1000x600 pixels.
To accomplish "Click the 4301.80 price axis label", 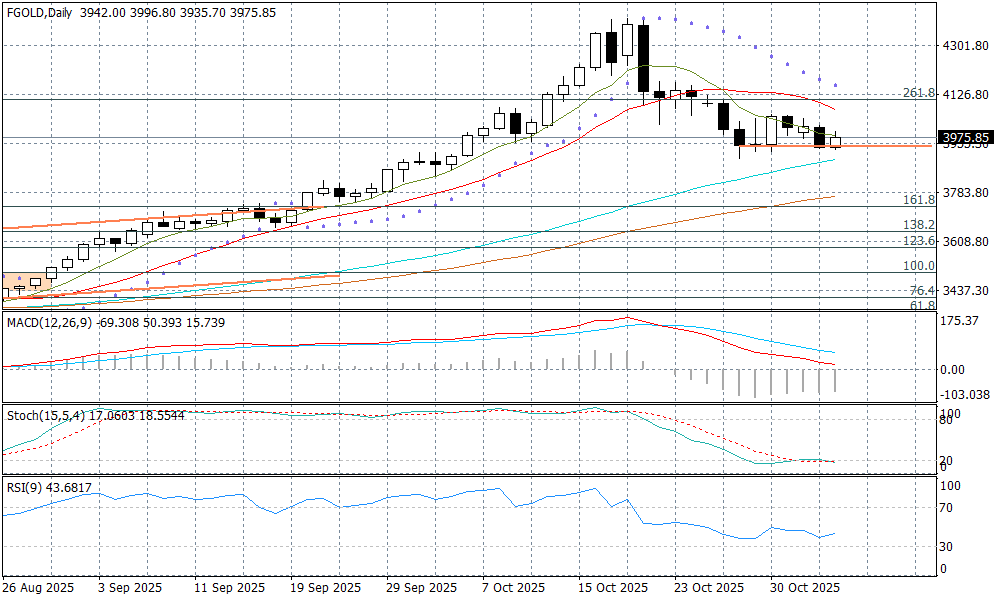I will click(966, 46).
